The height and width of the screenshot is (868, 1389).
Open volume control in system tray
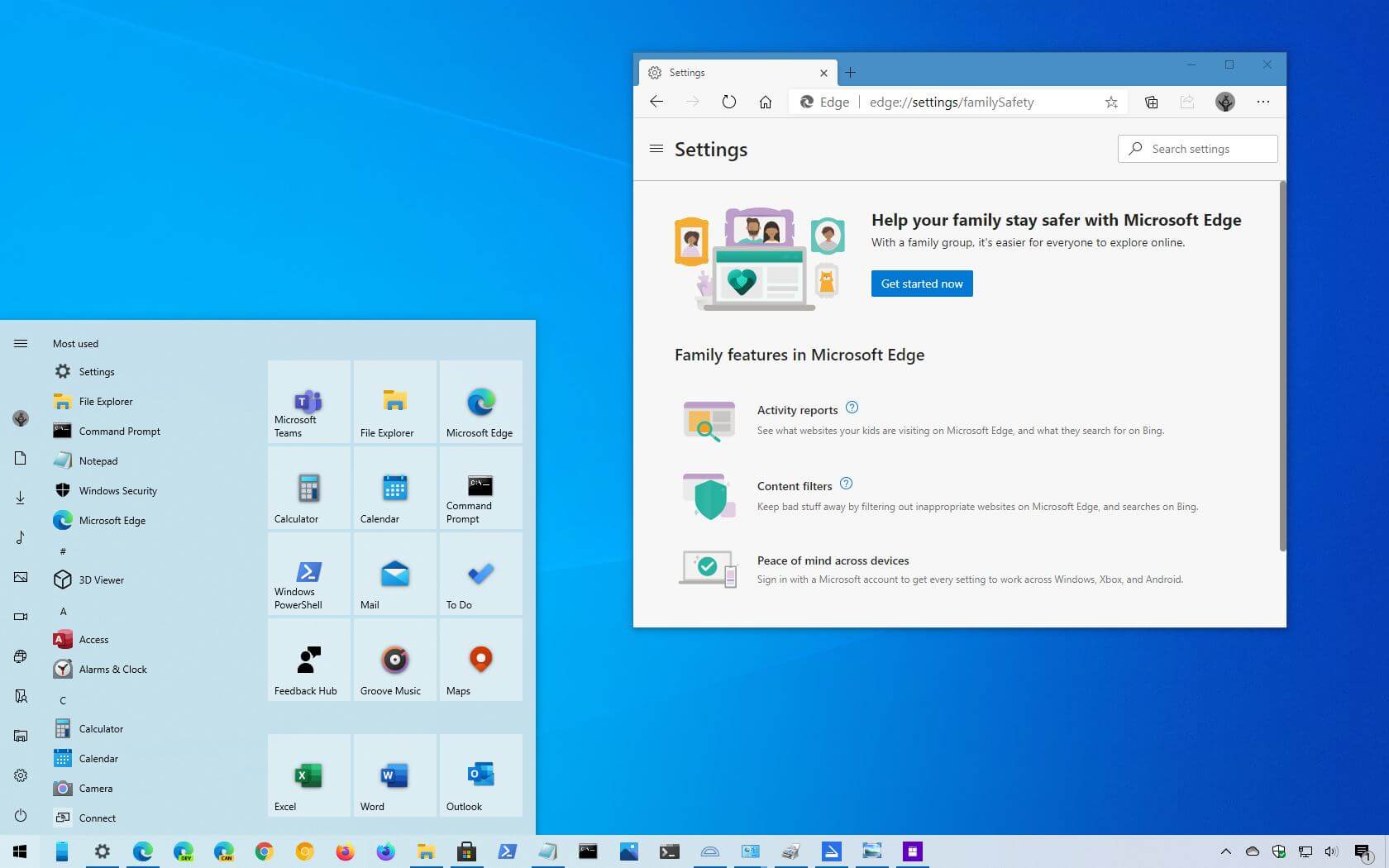(x=1331, y=851)
